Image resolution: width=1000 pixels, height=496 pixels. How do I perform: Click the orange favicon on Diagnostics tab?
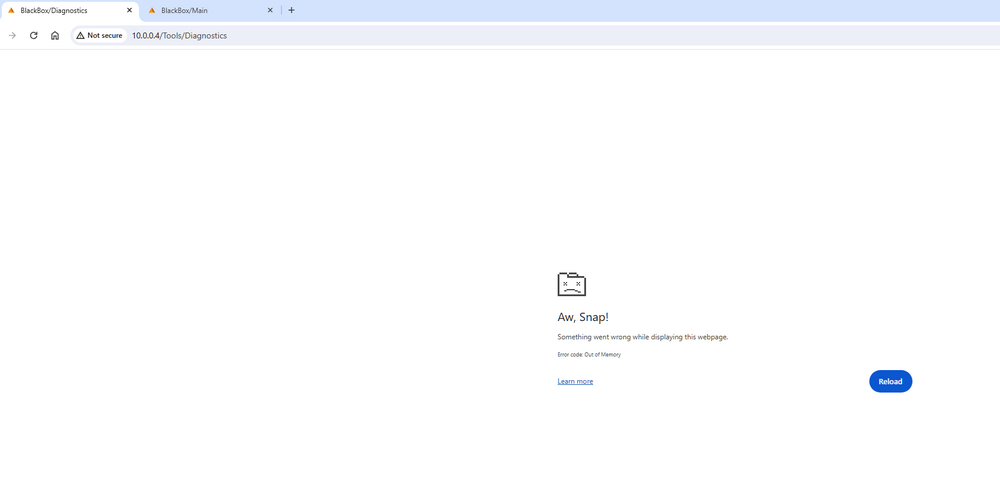click(x=11, y=10)
